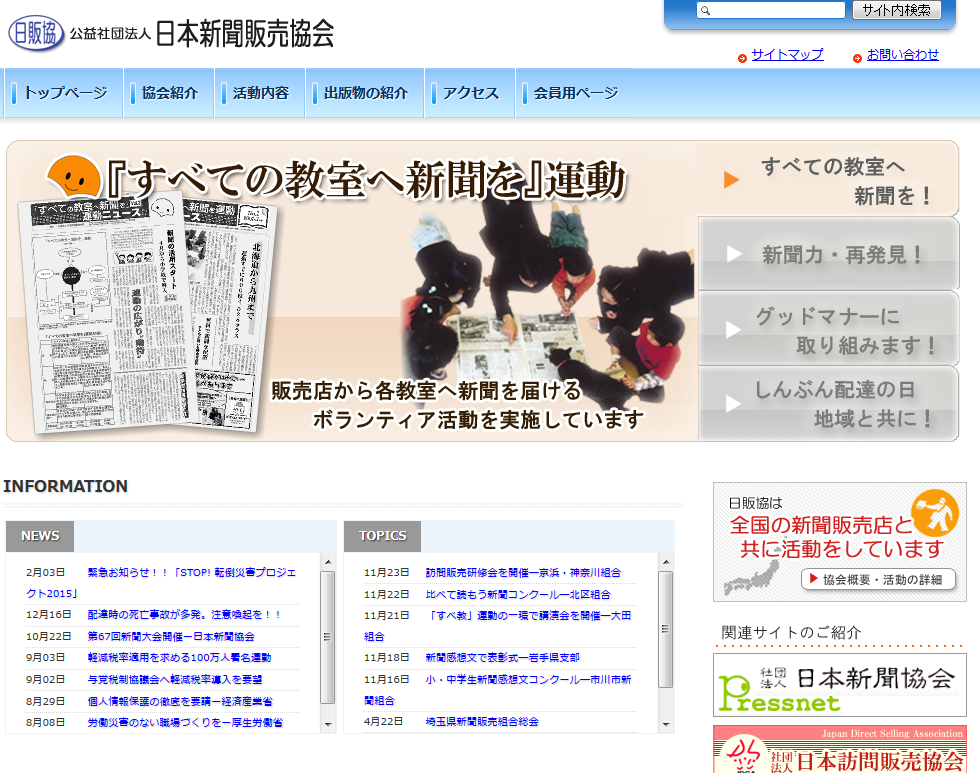980x773 pixels.
Task: Open the 軽減税率適用を求める100万人署名運動 link
Action: pos(179,657)
